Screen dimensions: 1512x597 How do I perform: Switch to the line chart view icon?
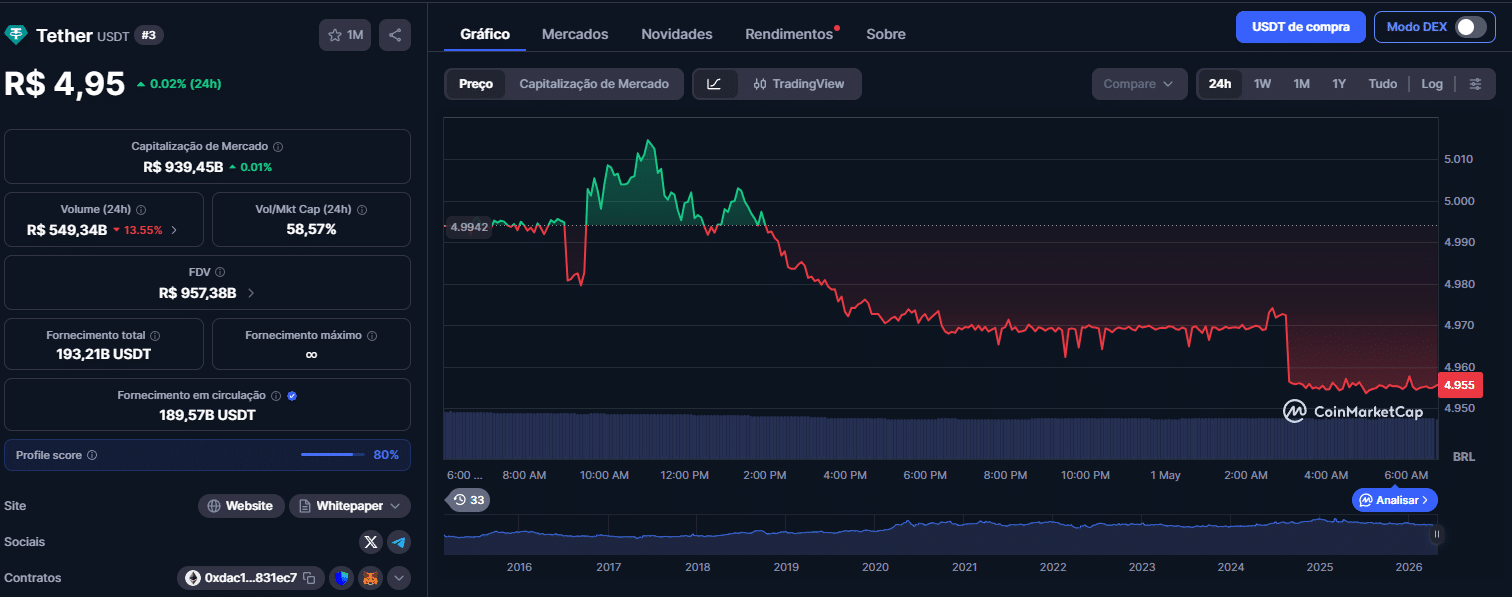[x=714, y=84]
